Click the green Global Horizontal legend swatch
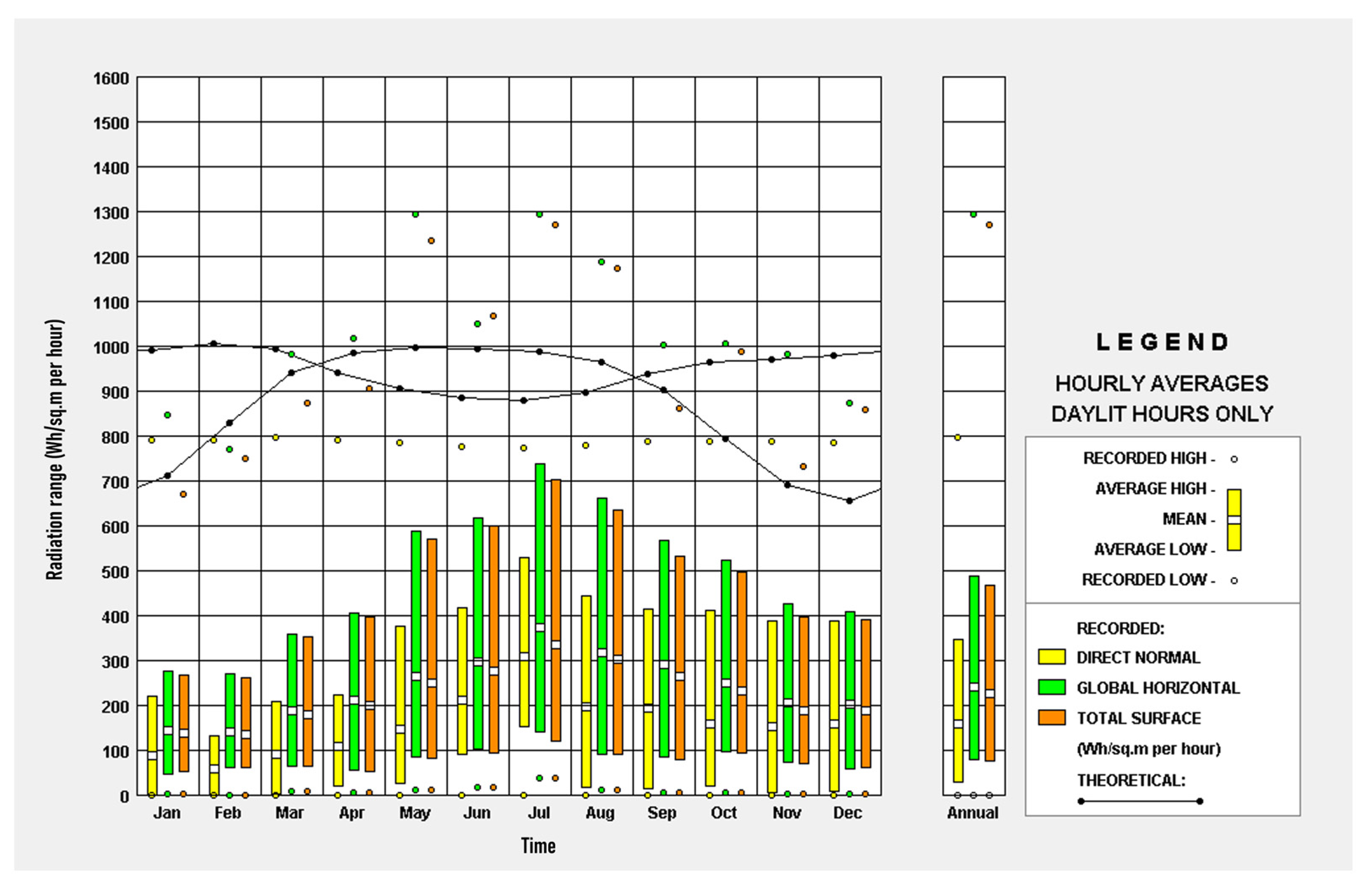The image size is (1372, 890). 1051,687
